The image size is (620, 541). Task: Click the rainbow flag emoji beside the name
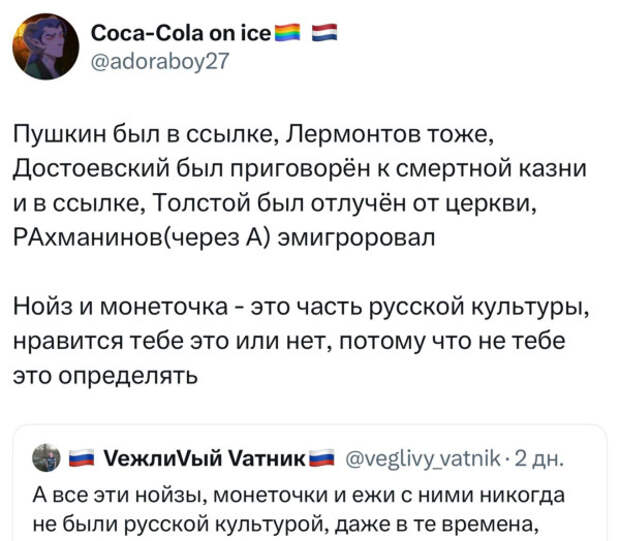point(286,34)
